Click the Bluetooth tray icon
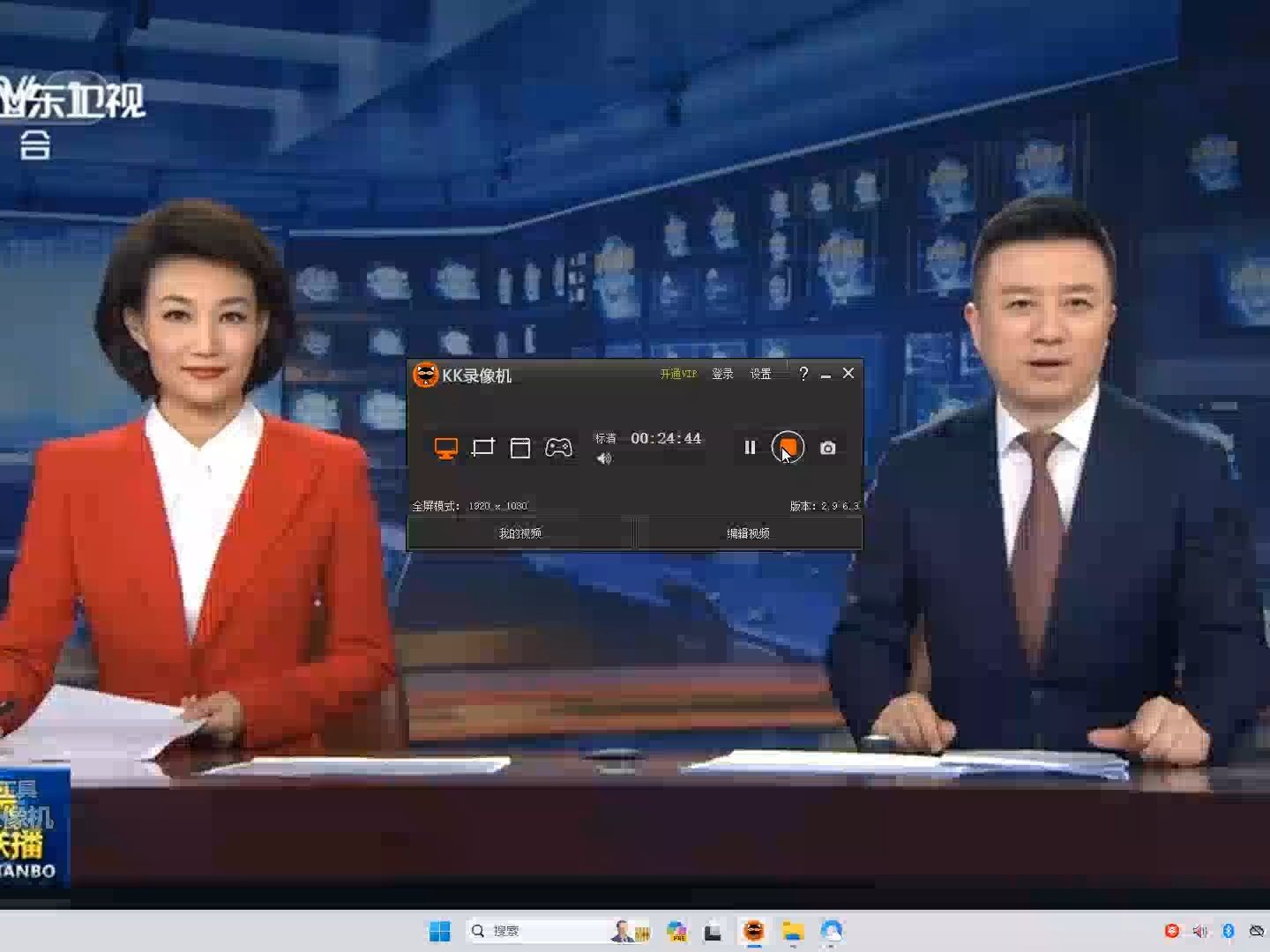This screenshot has height=952, width=1270. click(x=1229, y=931)
